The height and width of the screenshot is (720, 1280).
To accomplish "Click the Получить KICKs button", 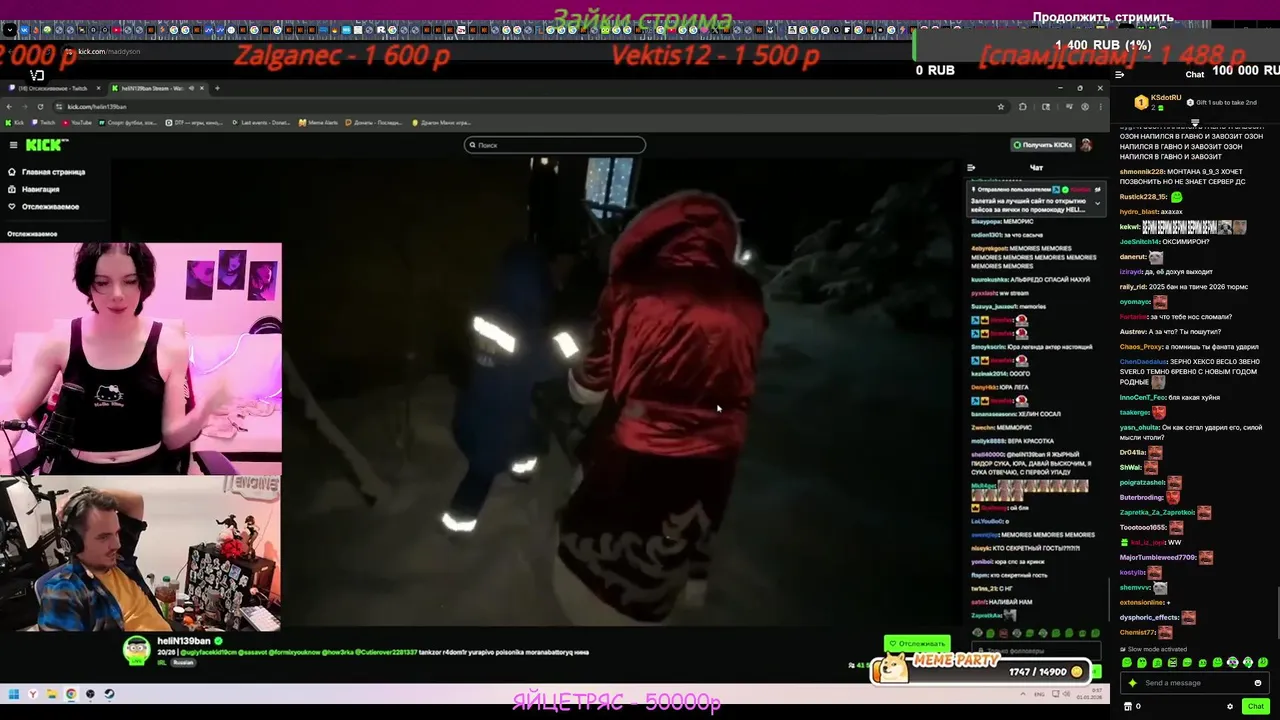I will coord(1042,145).
